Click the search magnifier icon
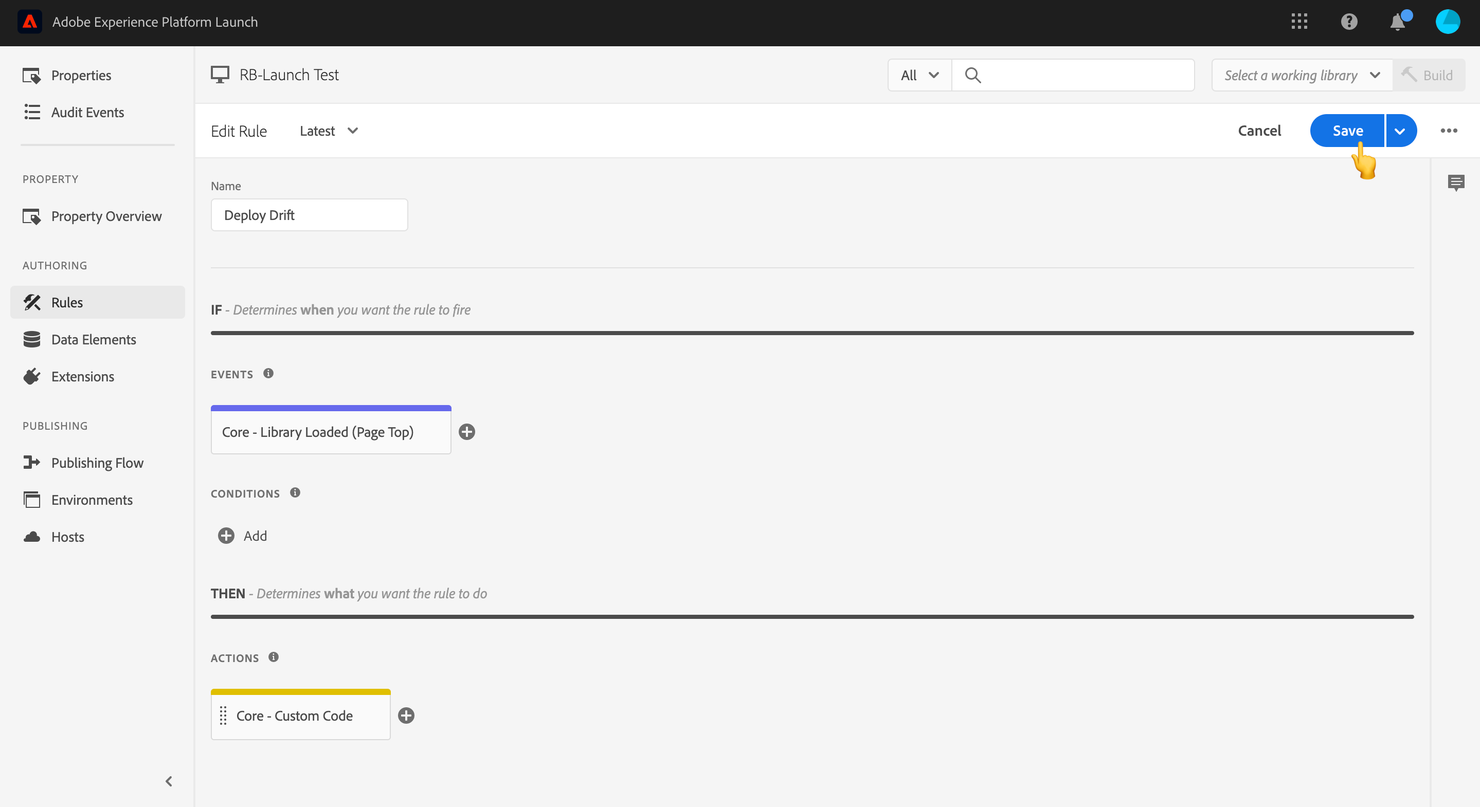 [972, 75]
